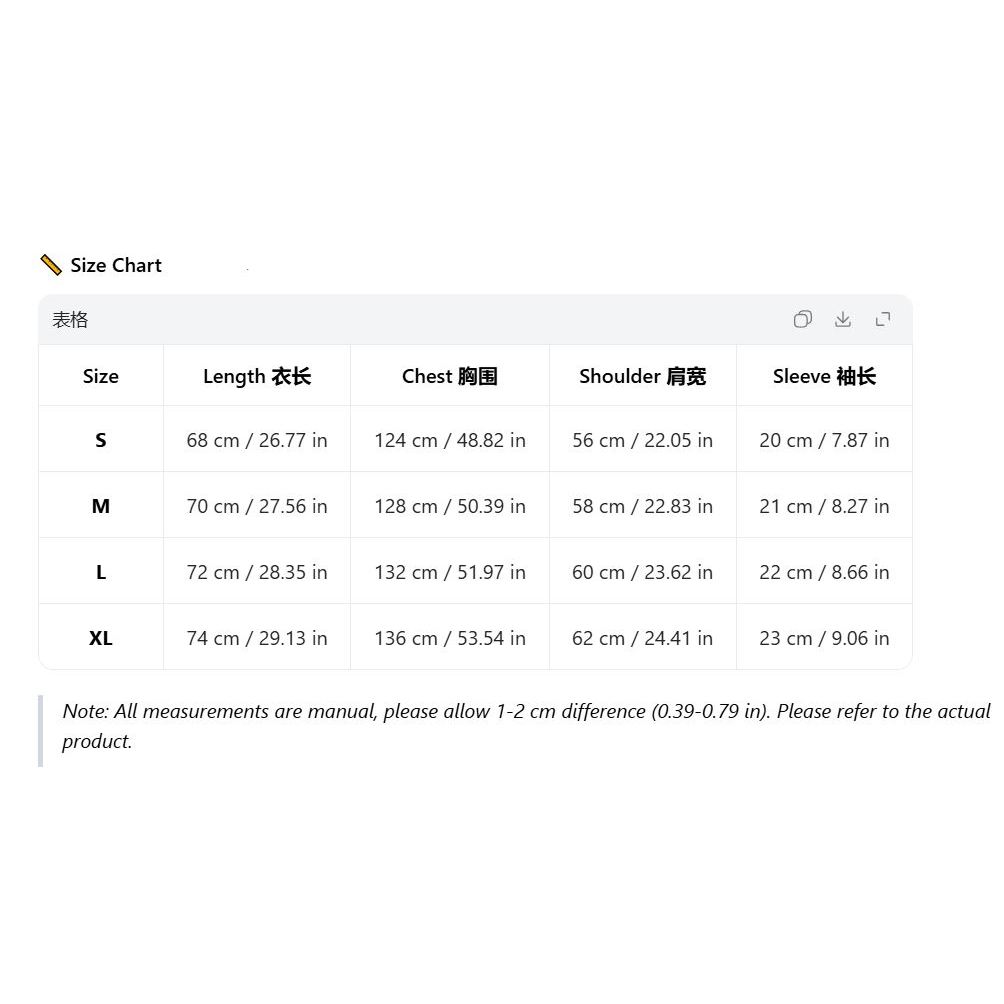Click the 23 cm / 9.06 in cell
Image resolution: width=1004 pixels, height=1004 pixels.
point(824,638)
